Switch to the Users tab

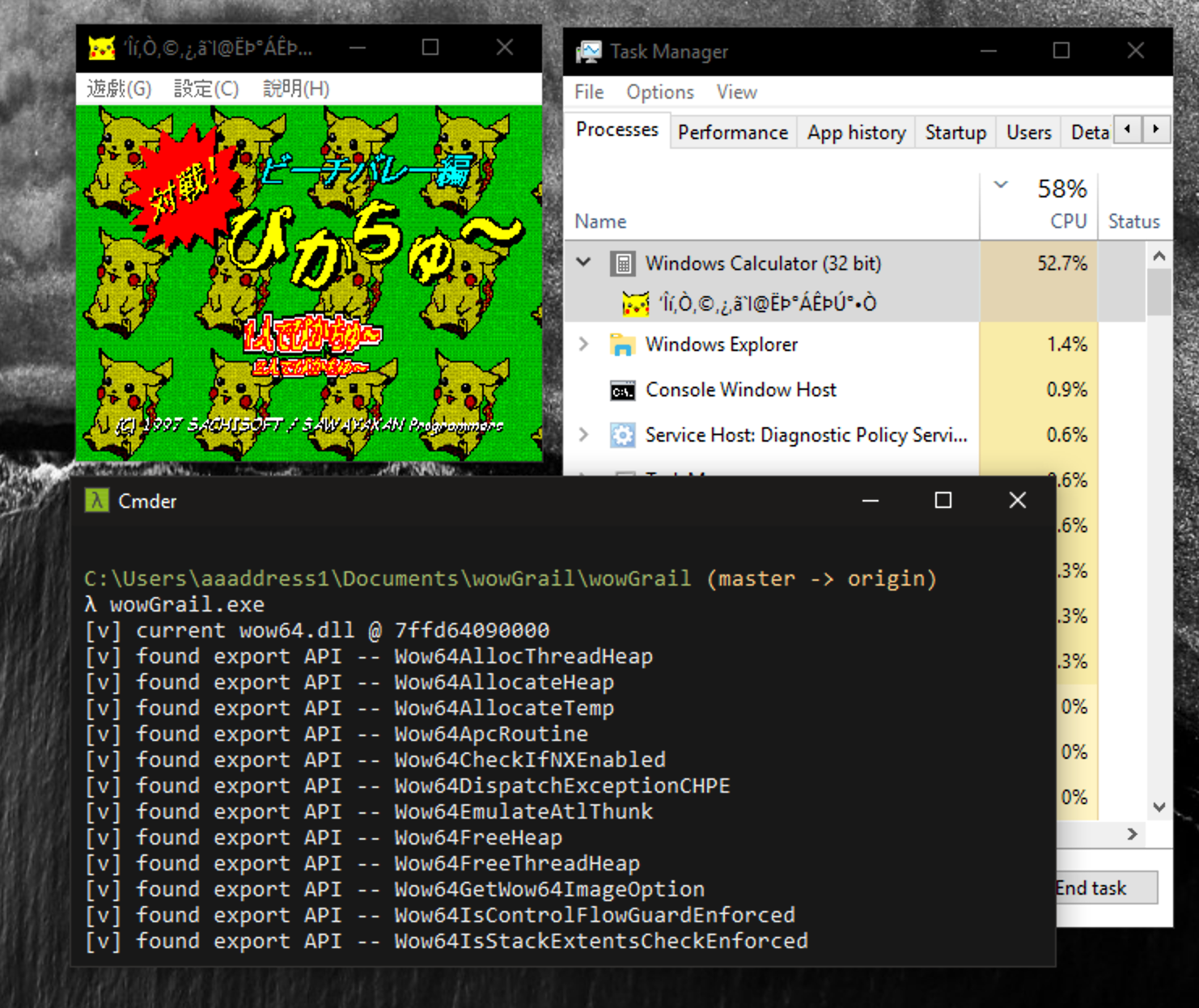click(1029, 133)
